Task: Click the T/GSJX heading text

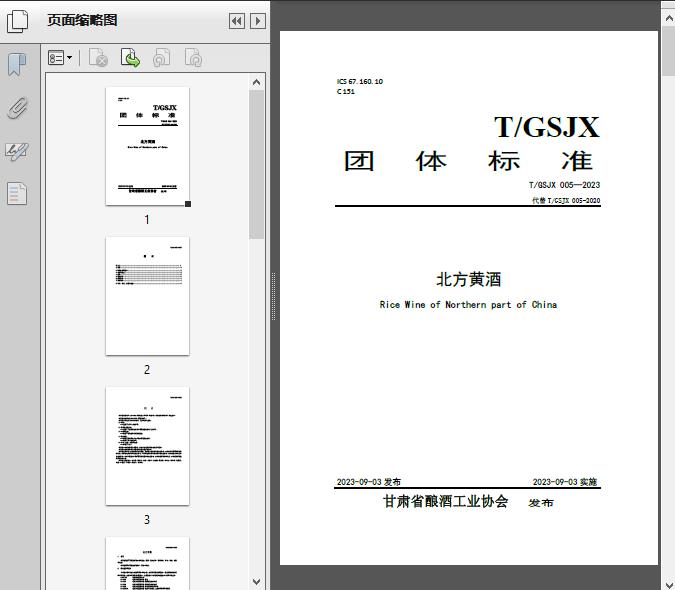Action: pyautogui.click(x=546, y=127)
